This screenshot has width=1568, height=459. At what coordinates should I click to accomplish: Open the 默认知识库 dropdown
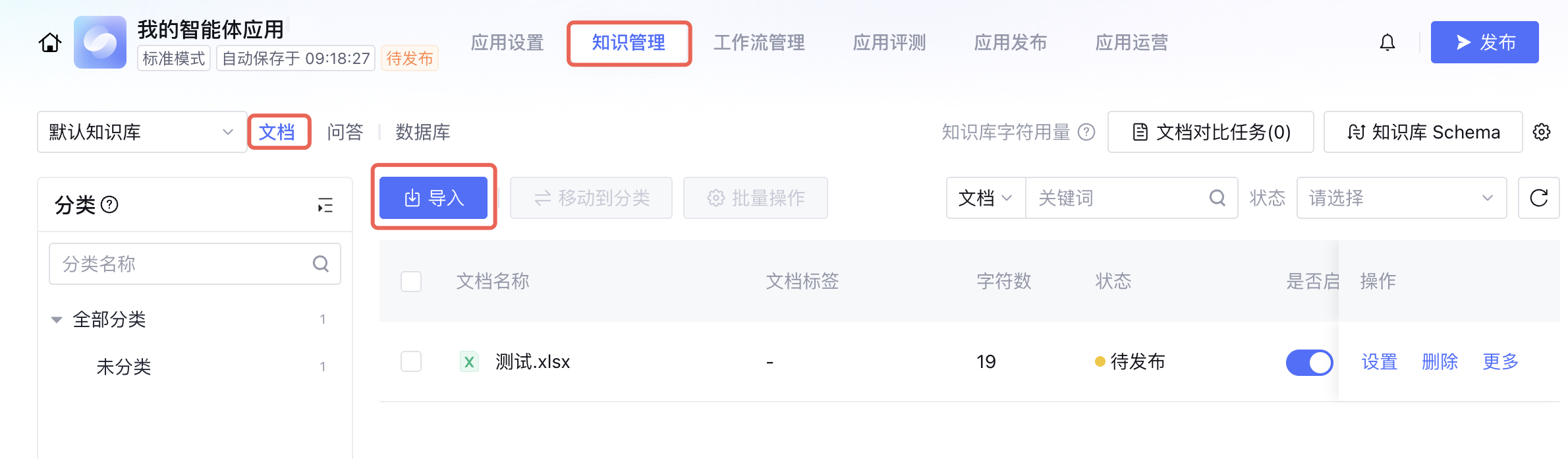pos(142,132)
